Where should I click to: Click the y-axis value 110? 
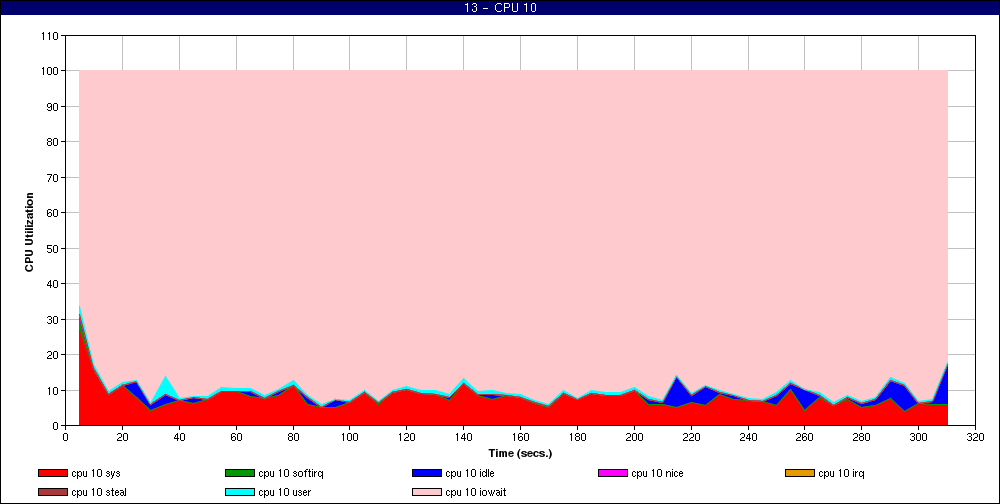click(x=52, y=36)
